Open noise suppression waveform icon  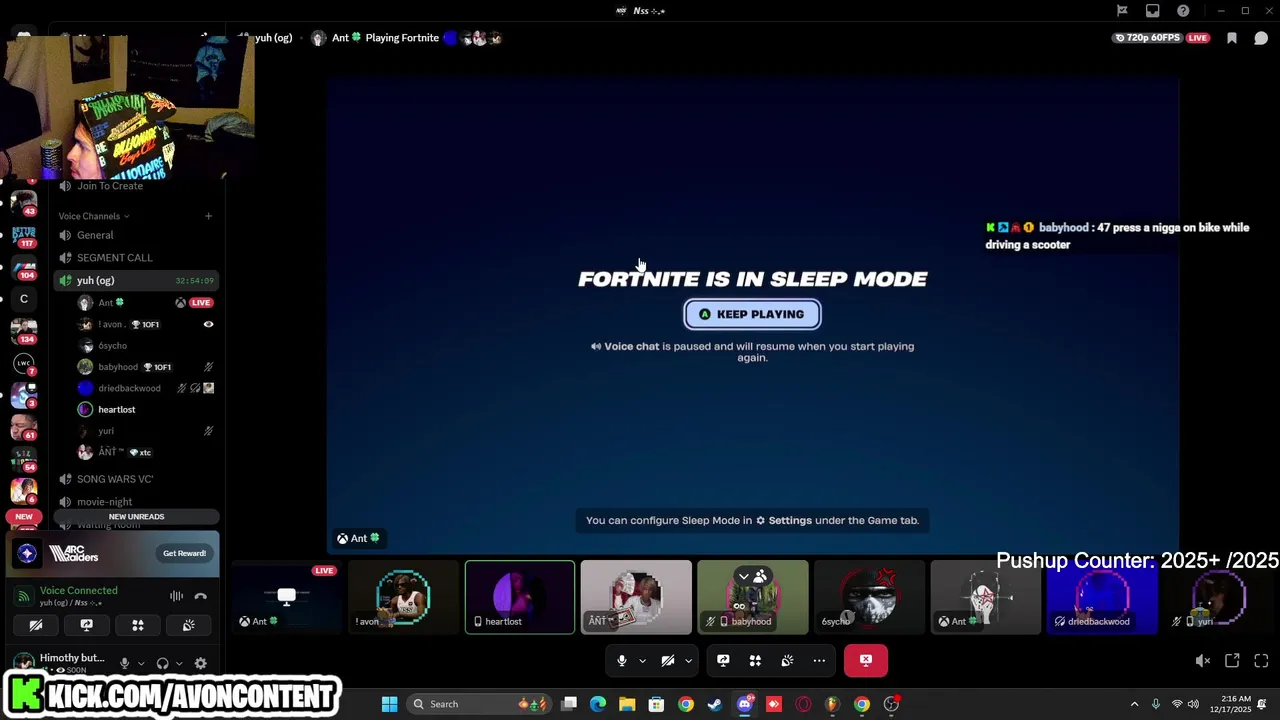(176, 596)
